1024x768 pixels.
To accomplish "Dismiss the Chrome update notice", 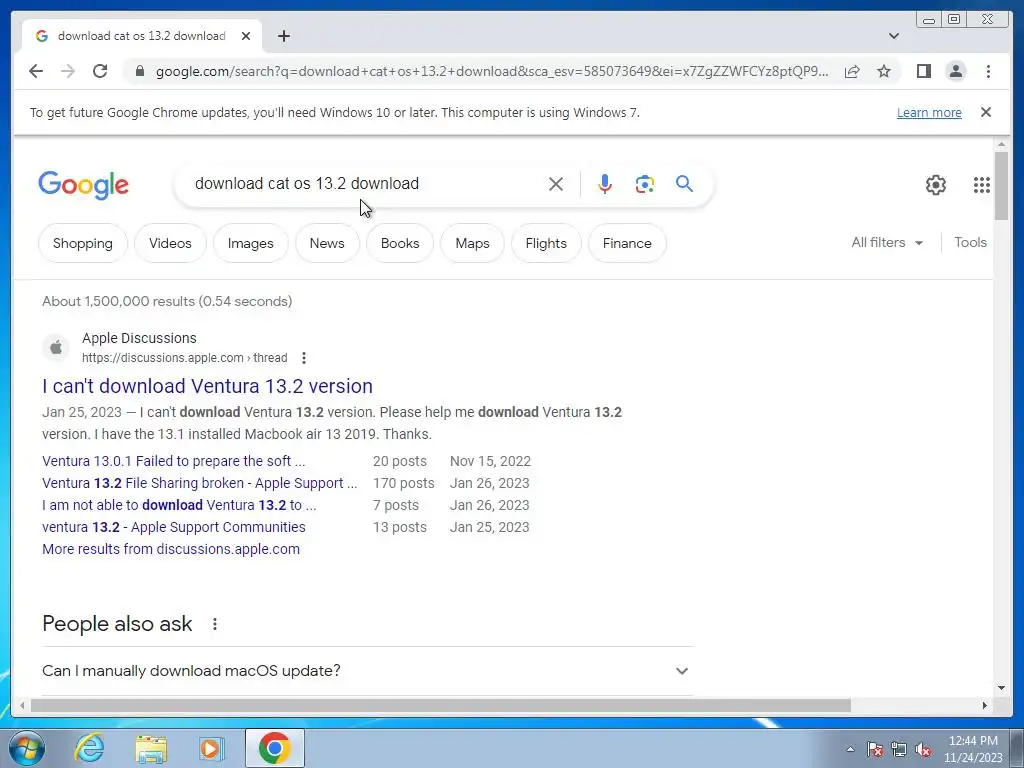I will coord(986,112).
